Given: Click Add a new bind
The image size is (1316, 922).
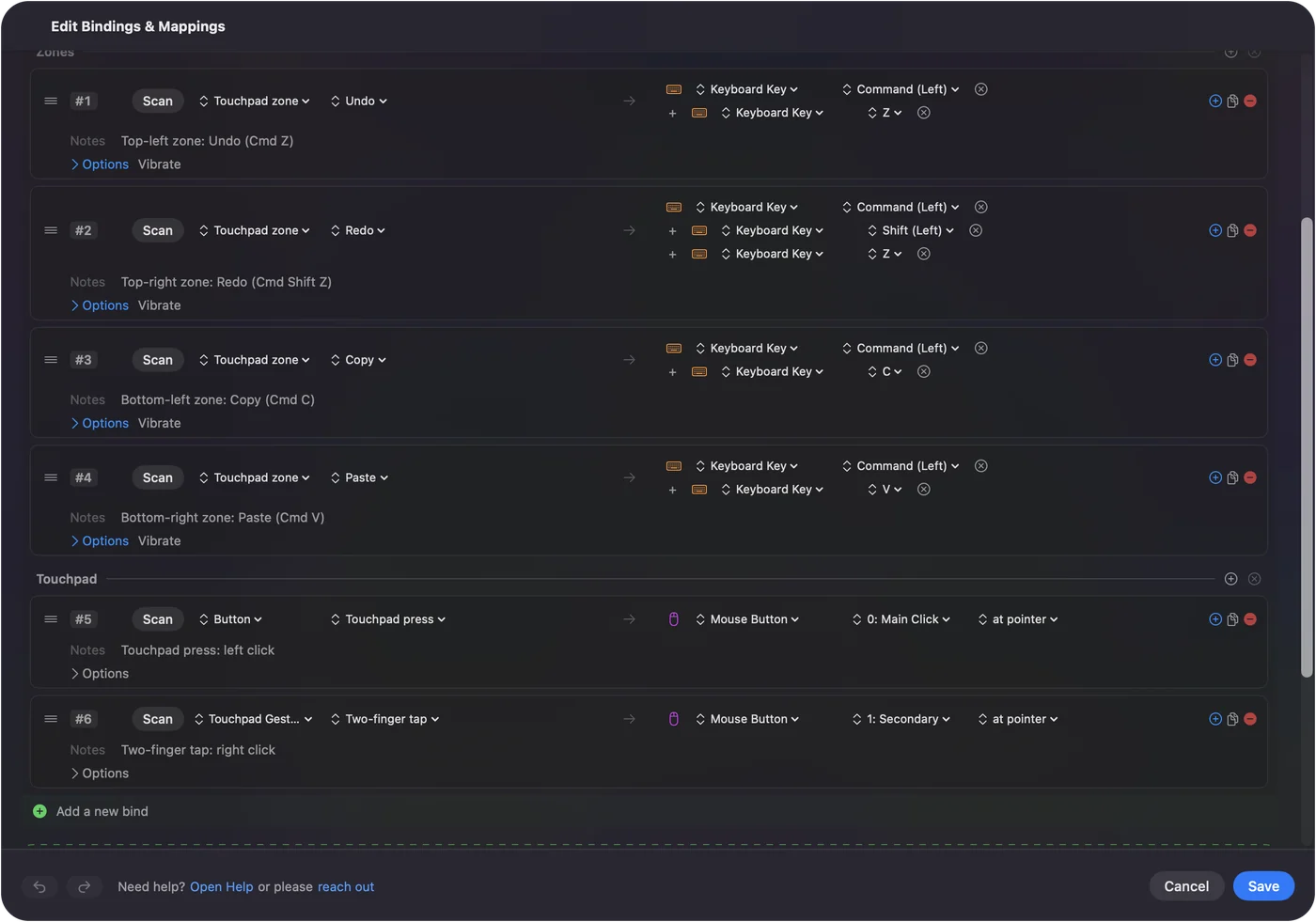Looking at the screenshot, I should [x=102, y=812].
